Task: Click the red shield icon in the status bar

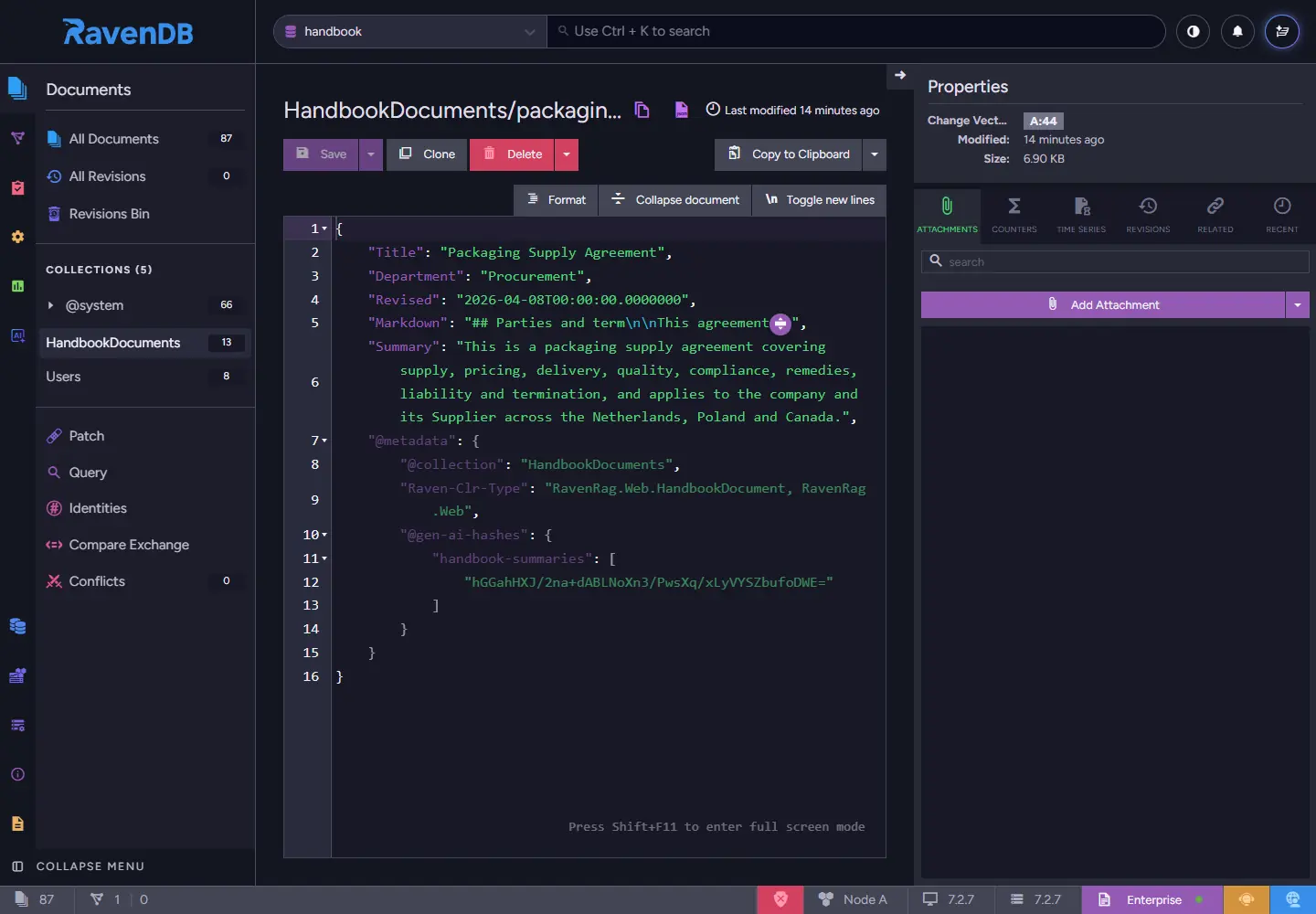Action: pyautogui.click(x=780, y=899)
